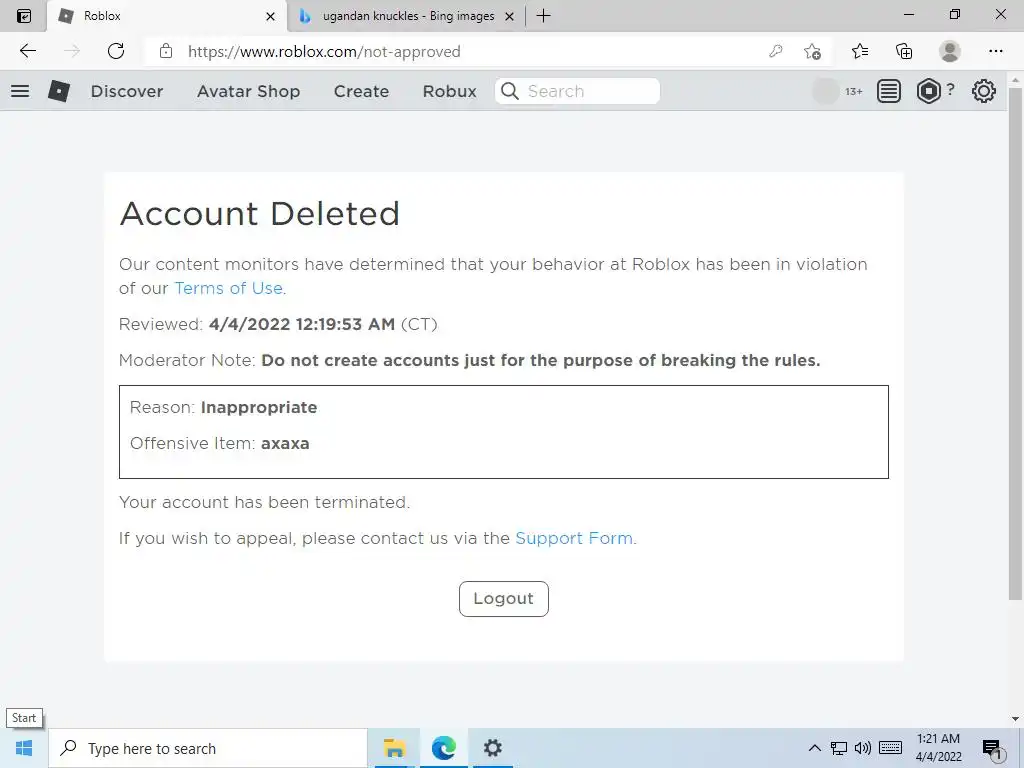Click the Roblox logo home icon
The image size is (1024, 768).
(x=59, y=91)
